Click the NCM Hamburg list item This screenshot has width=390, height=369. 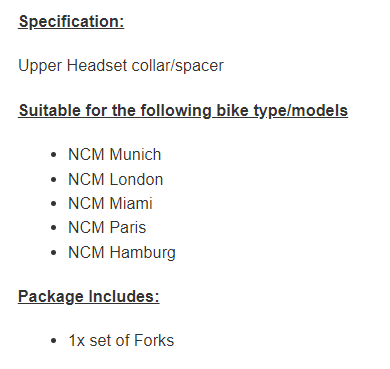[x=122, y=252]
